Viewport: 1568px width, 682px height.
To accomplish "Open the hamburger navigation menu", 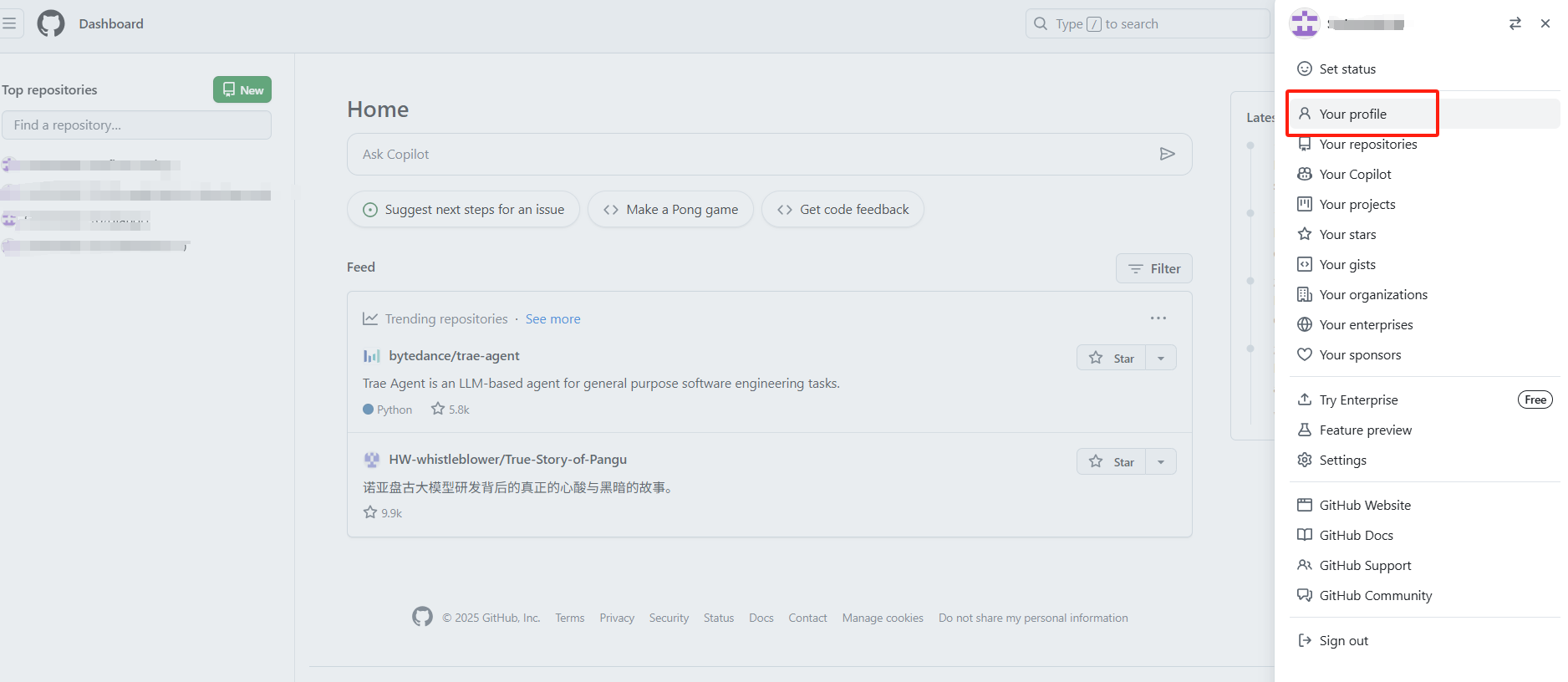I will coord(9,23).
